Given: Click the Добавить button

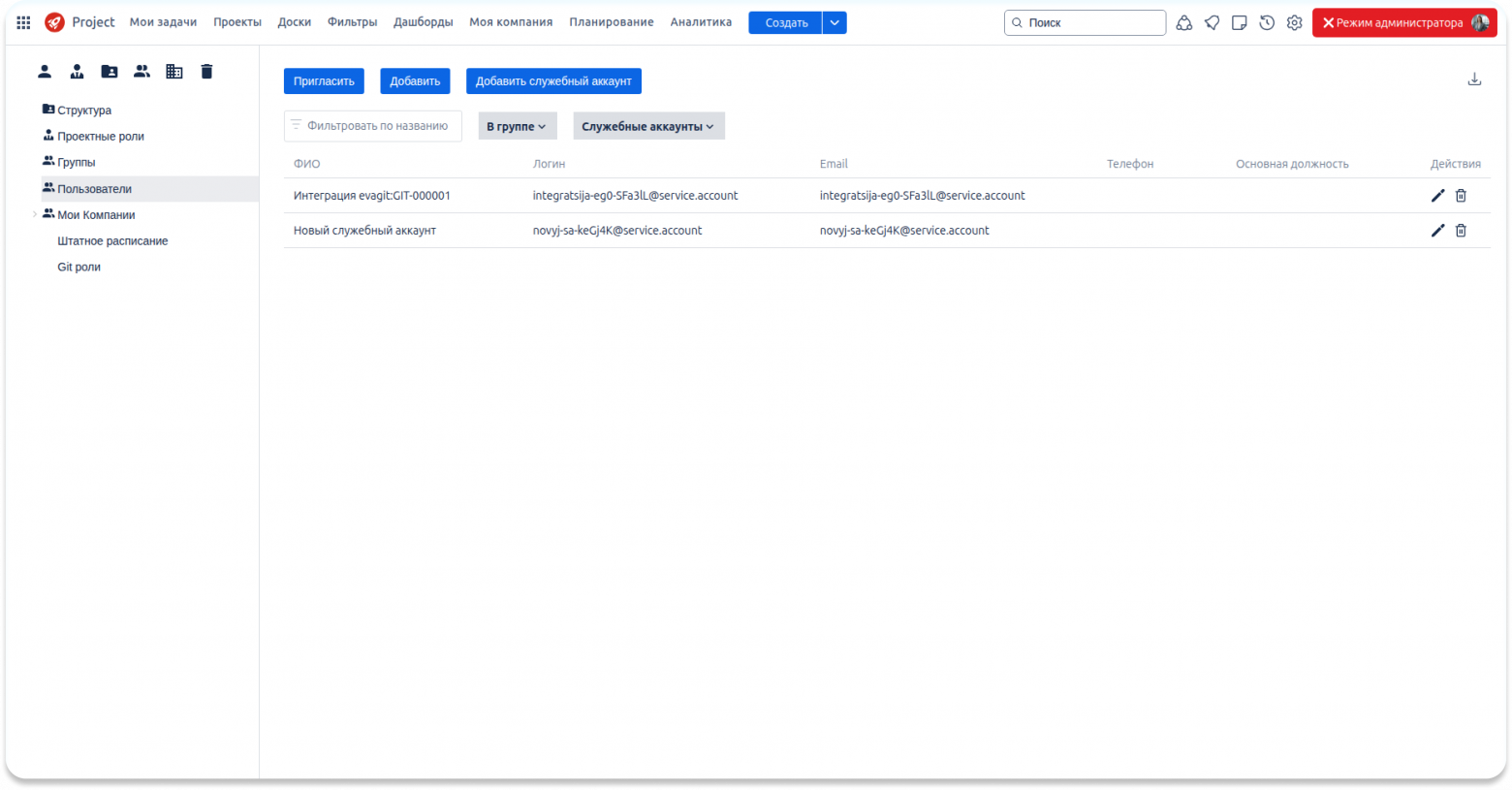Looking at the screenshot, I should coord(415,81).
